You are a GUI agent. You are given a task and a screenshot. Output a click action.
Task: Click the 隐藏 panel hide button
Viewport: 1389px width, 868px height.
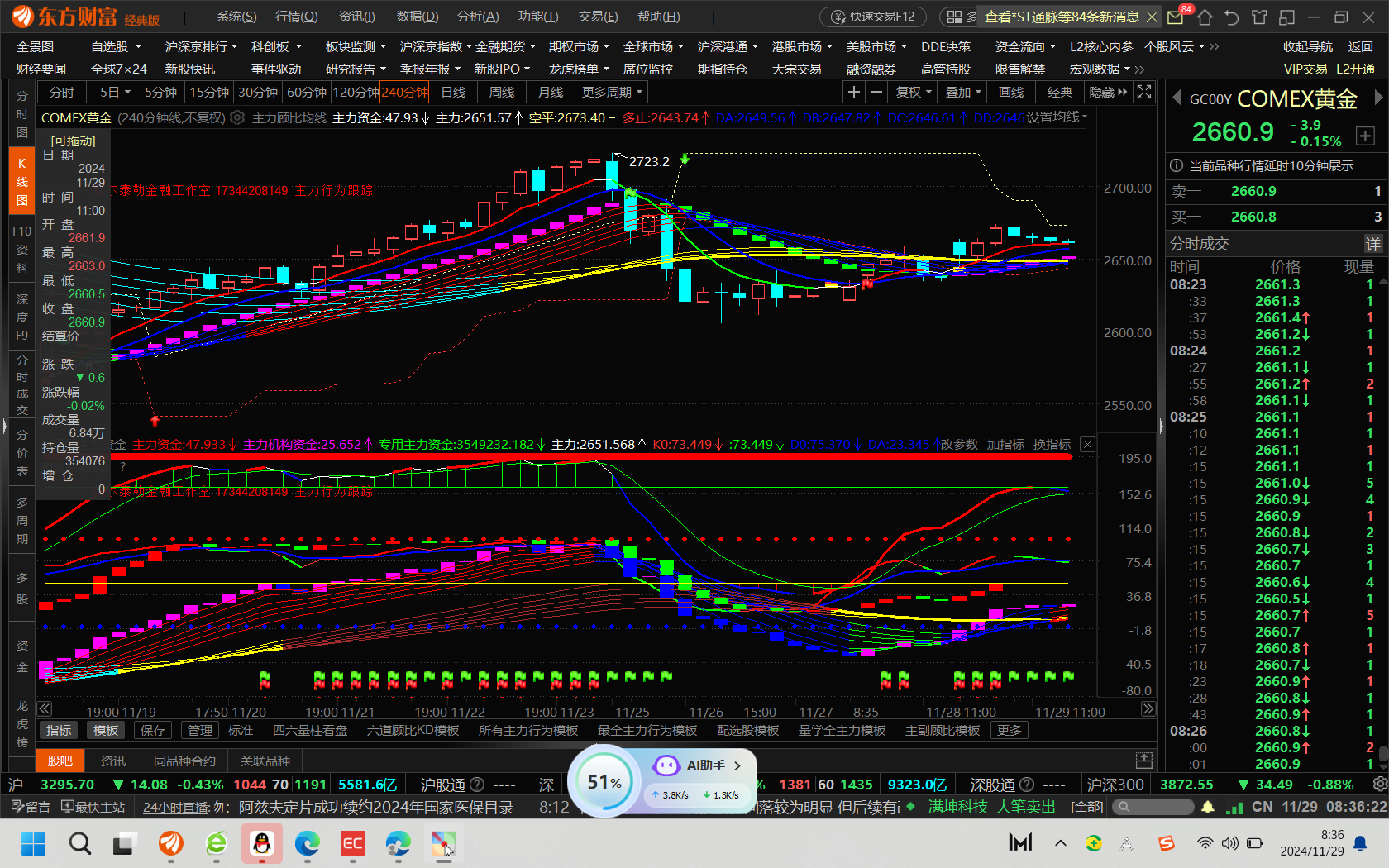pos(1108,92)
